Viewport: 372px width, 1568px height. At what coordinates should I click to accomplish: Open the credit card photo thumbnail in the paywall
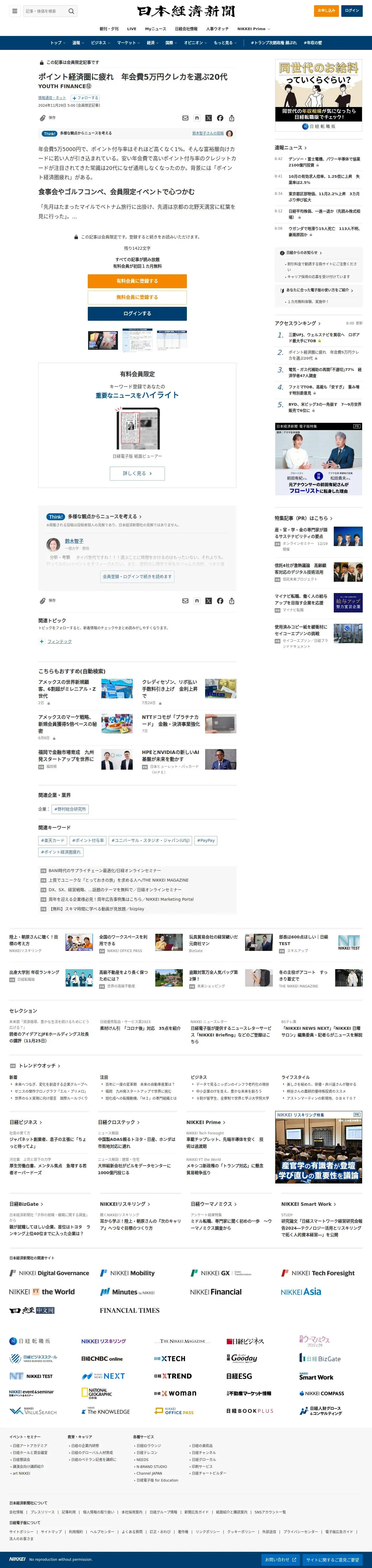pyautogui.click(x=103, y=340)
